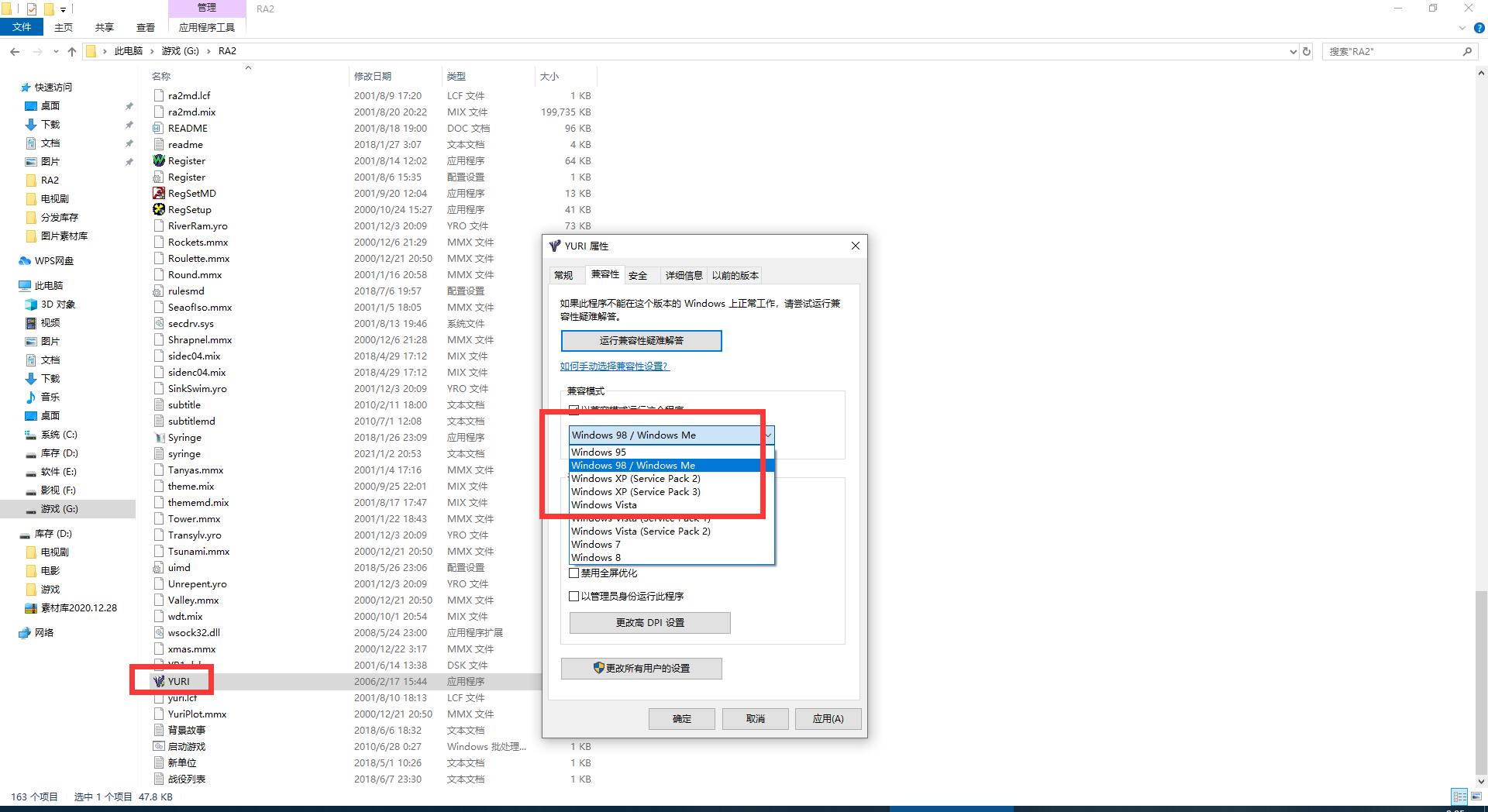
Task: Open the 如何手动选择兼容性设置 link
Action: coord(615,366)
